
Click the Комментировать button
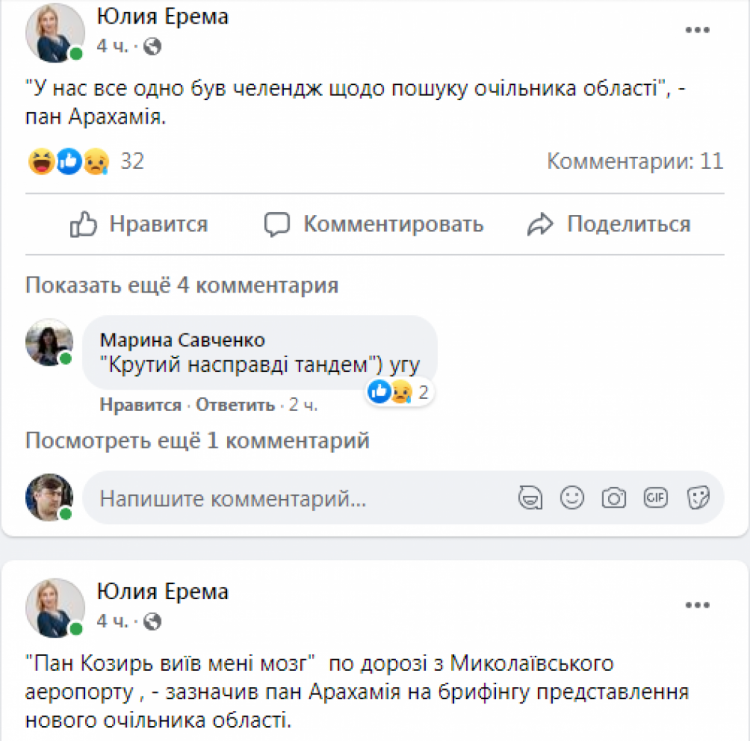(374, 224)
